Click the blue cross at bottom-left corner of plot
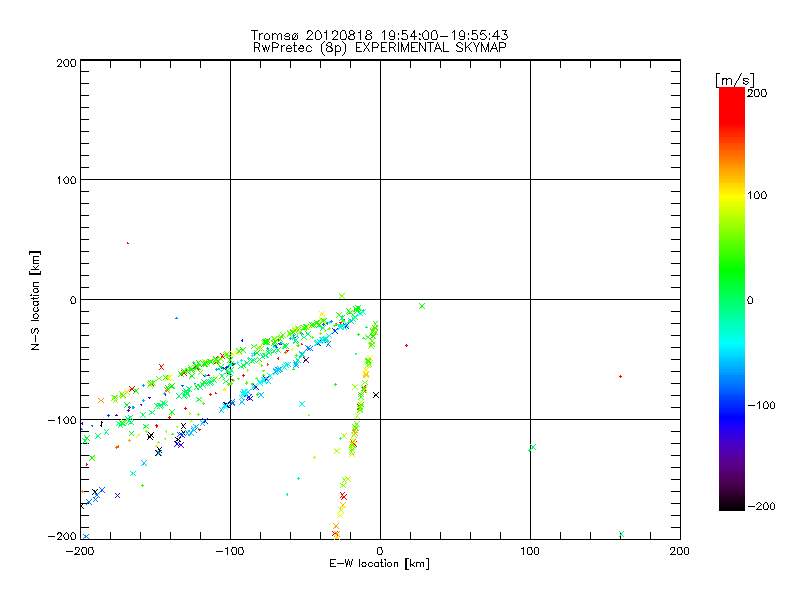The image size is (800, 600). pos(86,536)
